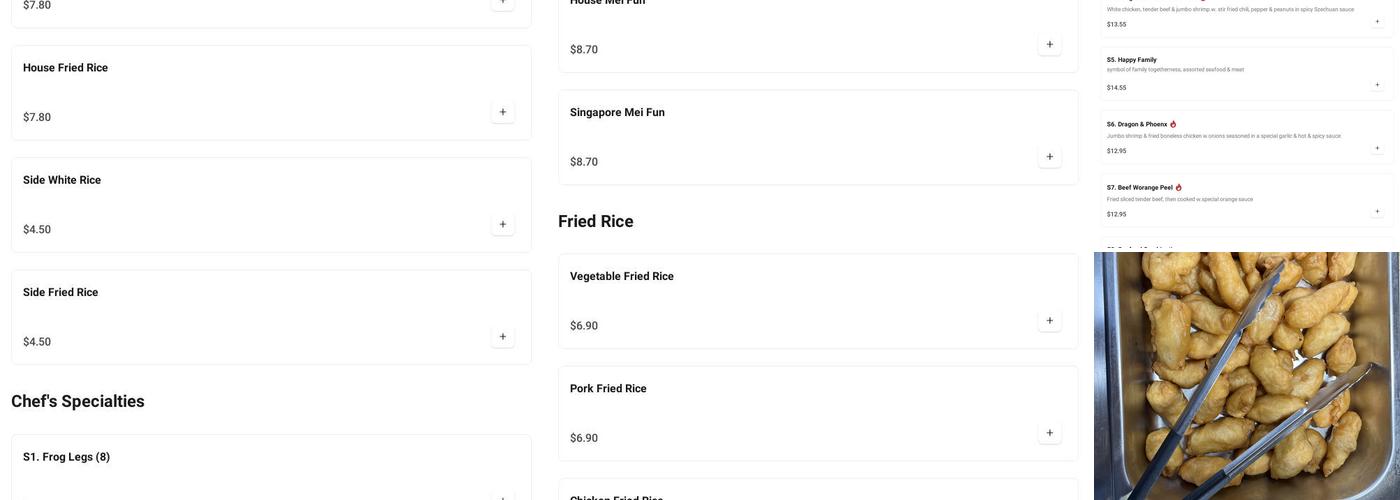Select the Singapore Mei Fun item title
Image resolution: width=1400 pixels, height=500 pixels.
click(x=617, y=112)
